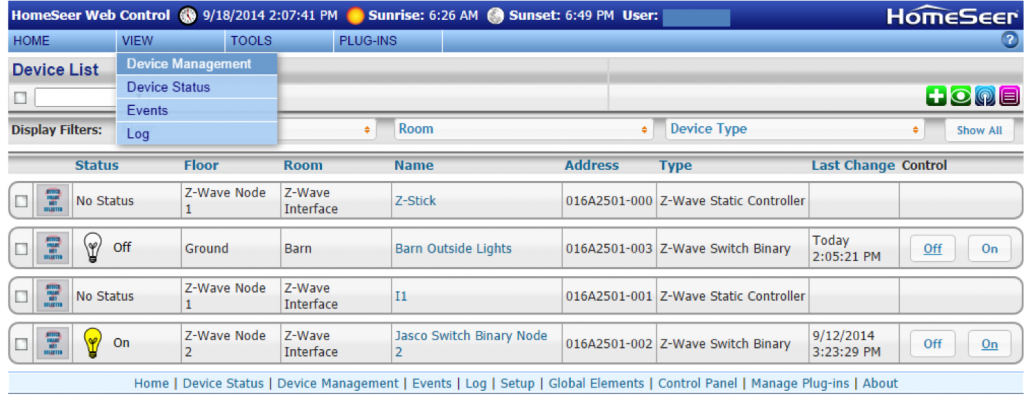Turn Barn Outside Lights Off
Image resolution: width=1024 pixels, height=402 pixels.
pos(933,249)
